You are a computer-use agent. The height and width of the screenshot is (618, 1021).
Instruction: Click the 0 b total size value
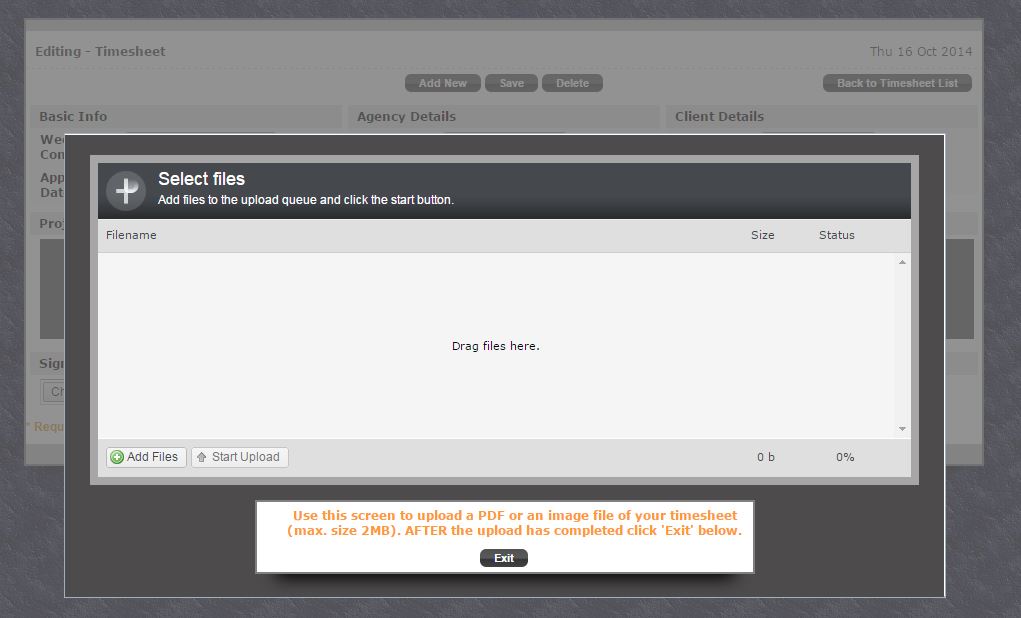coord(765,457)
